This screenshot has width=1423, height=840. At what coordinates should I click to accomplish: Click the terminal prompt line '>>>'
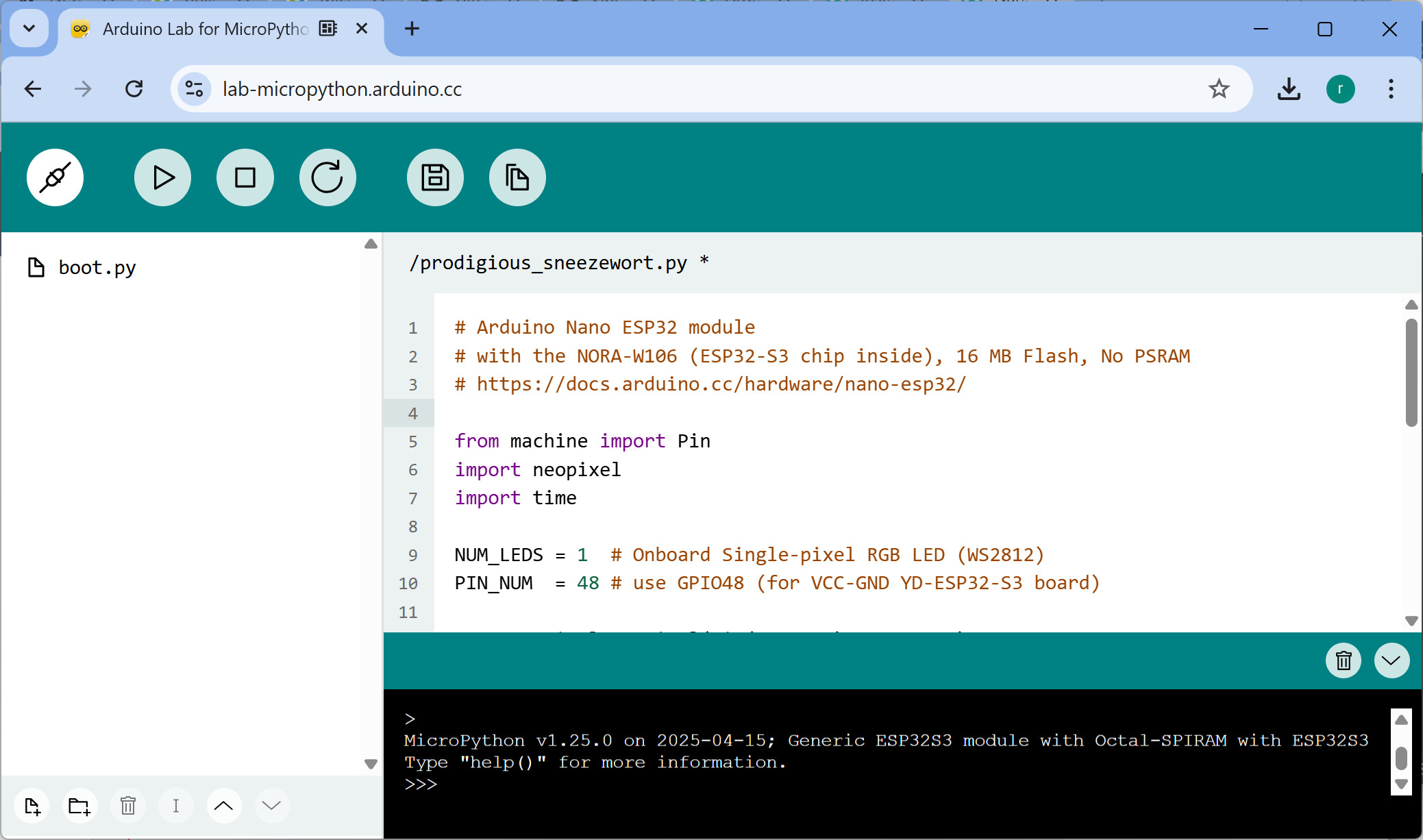tap(421, 785)
